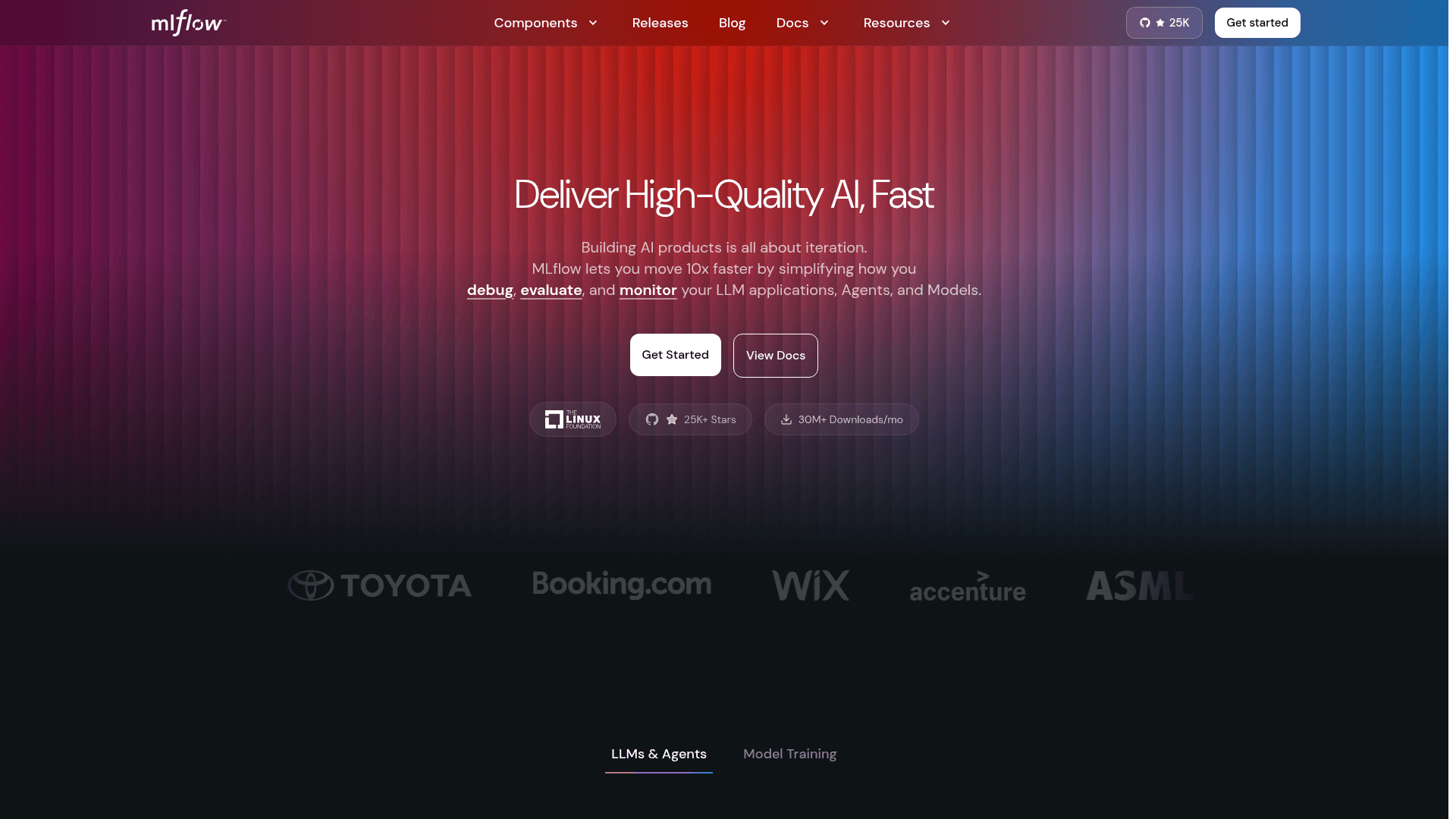
Task: Click the GitHub icon in 25K header button
Action: (x=1145, y=23)
